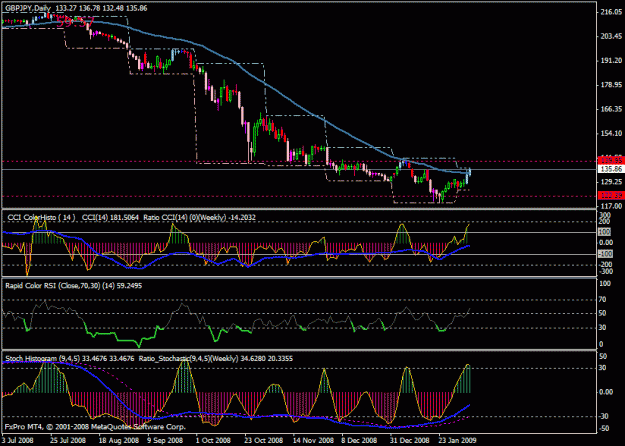Select the 129.25 price axis label
The width and height of the screenshot is (625, 446).
tap(611, 182)
